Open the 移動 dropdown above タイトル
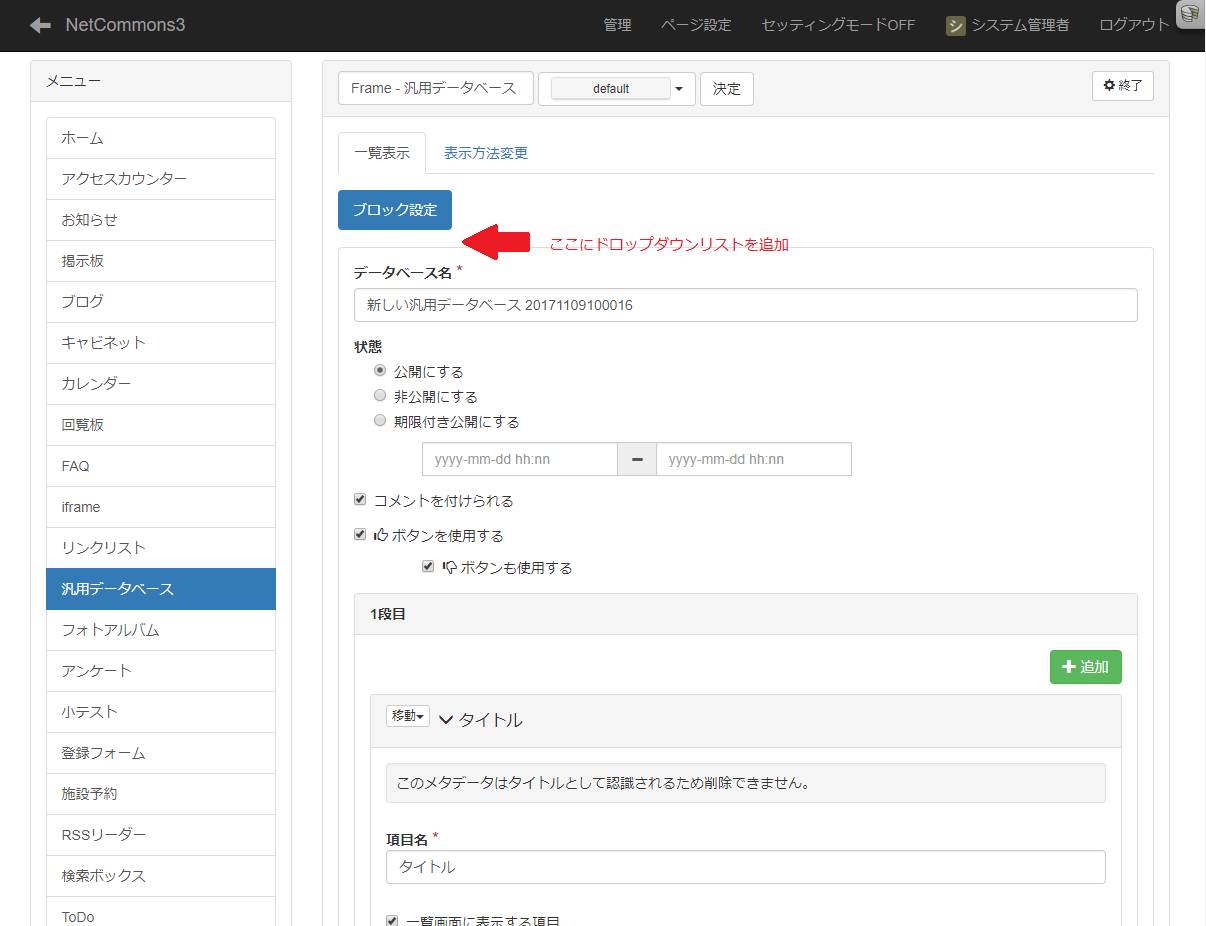Viewport: 1206px width, 926px height. (407, 716)
